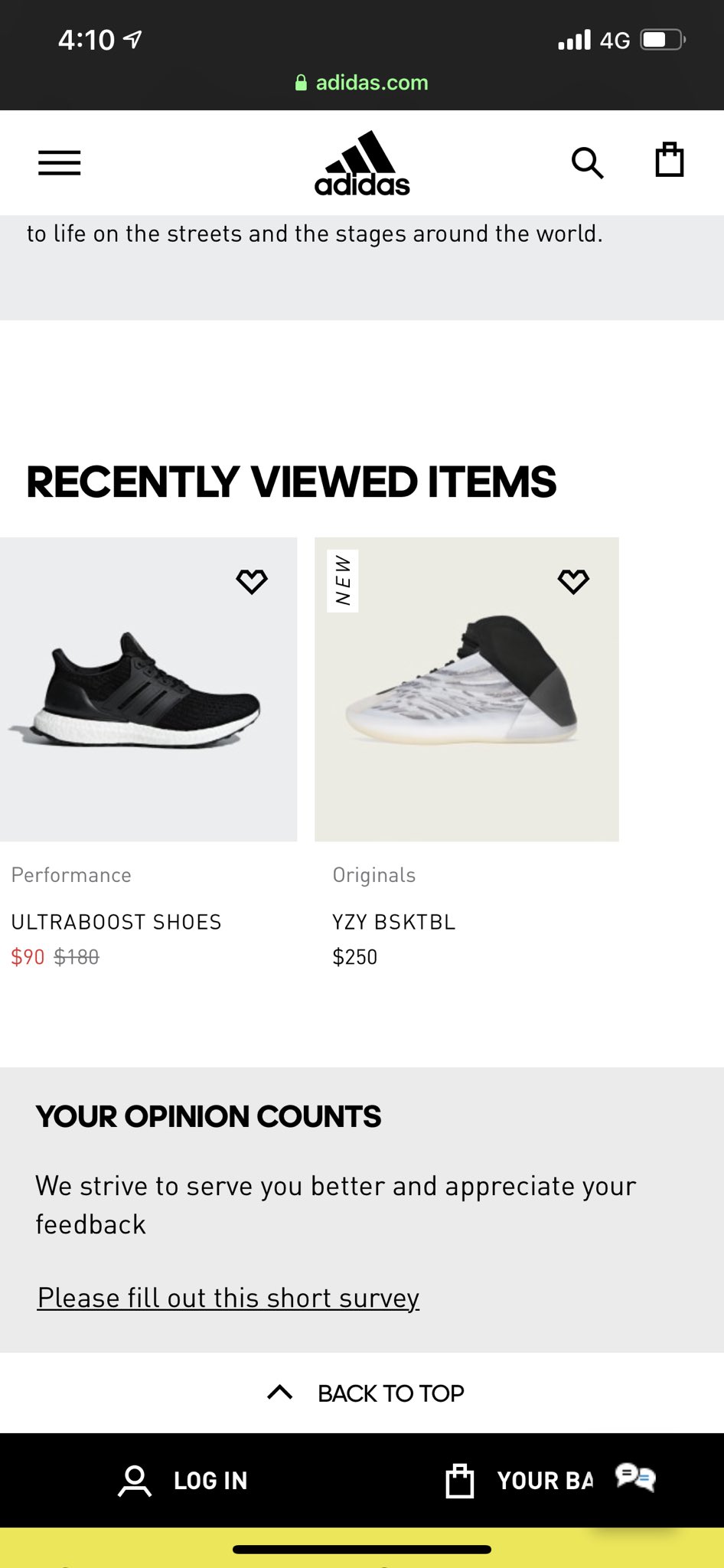Tap the bag icon beside Your Bag
724x1568 pixels.
click(x=460, y=1481)
